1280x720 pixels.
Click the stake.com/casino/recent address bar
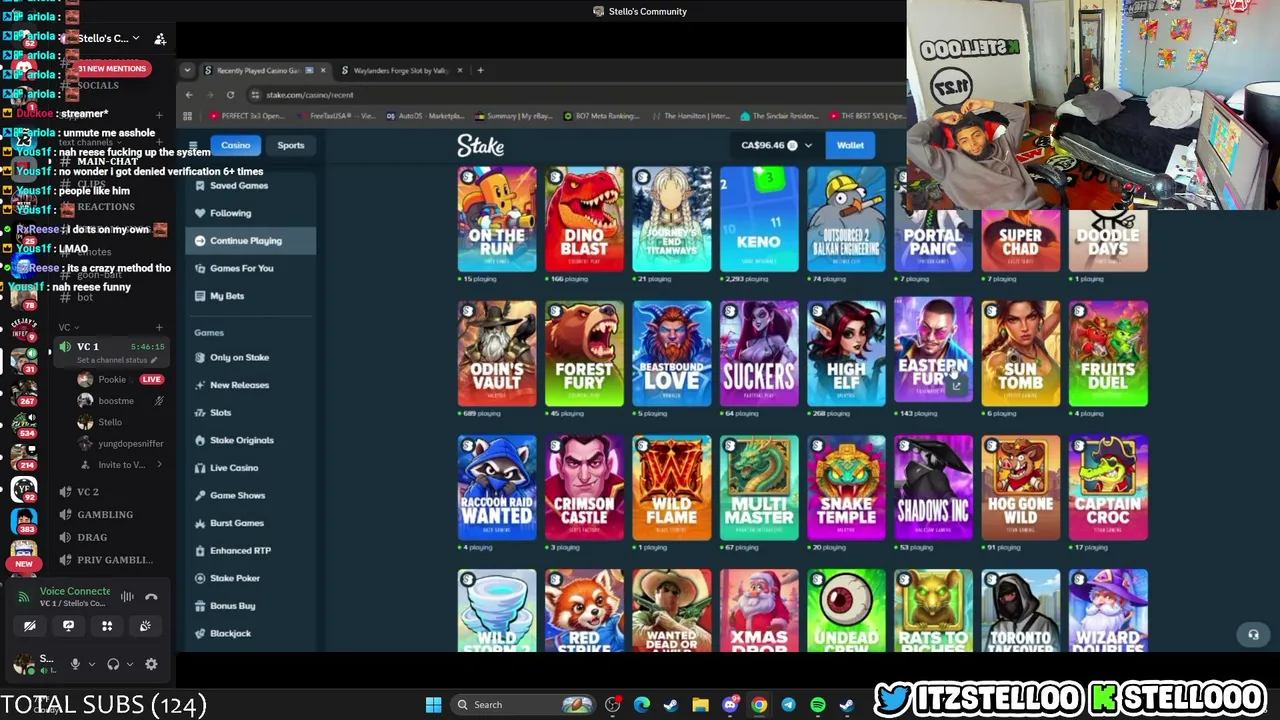(575, 95)
